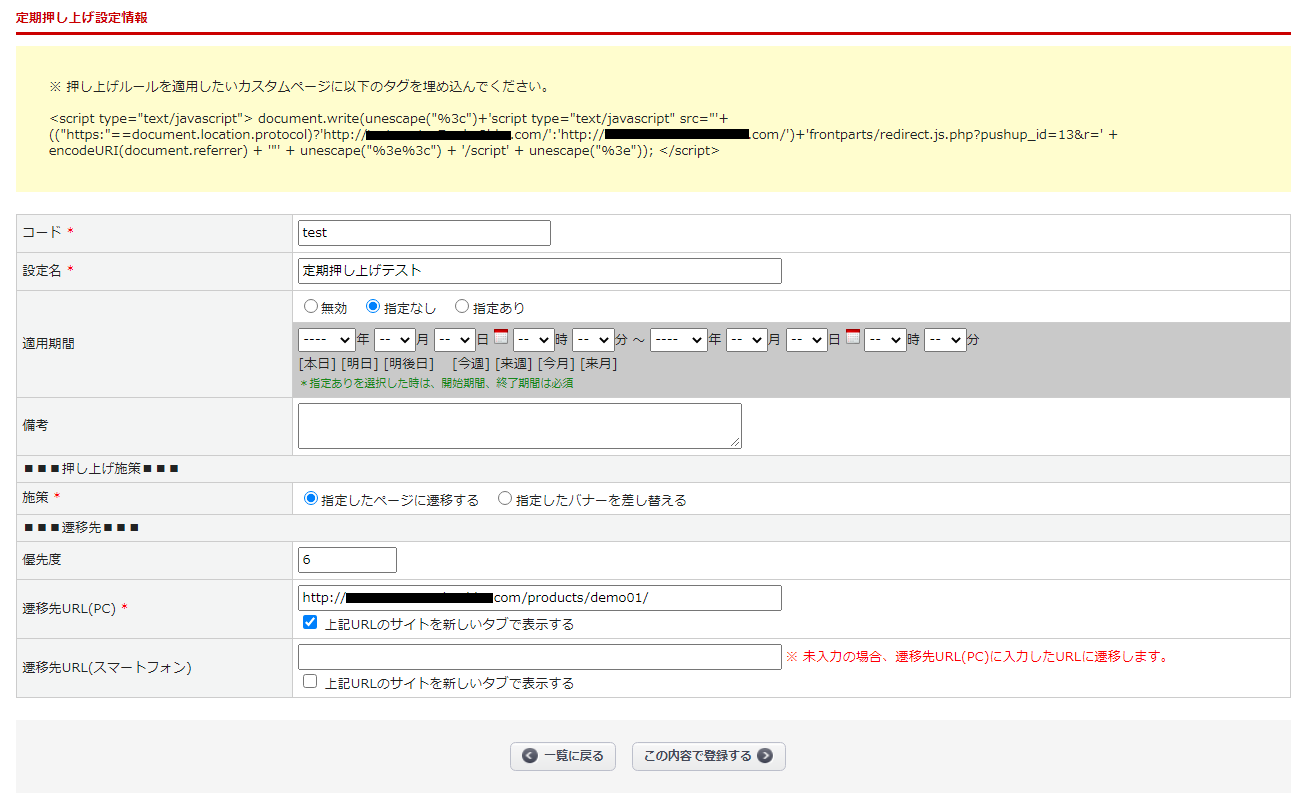Enable new tab checkbox under smartphone URL

(x=310, y=682)
